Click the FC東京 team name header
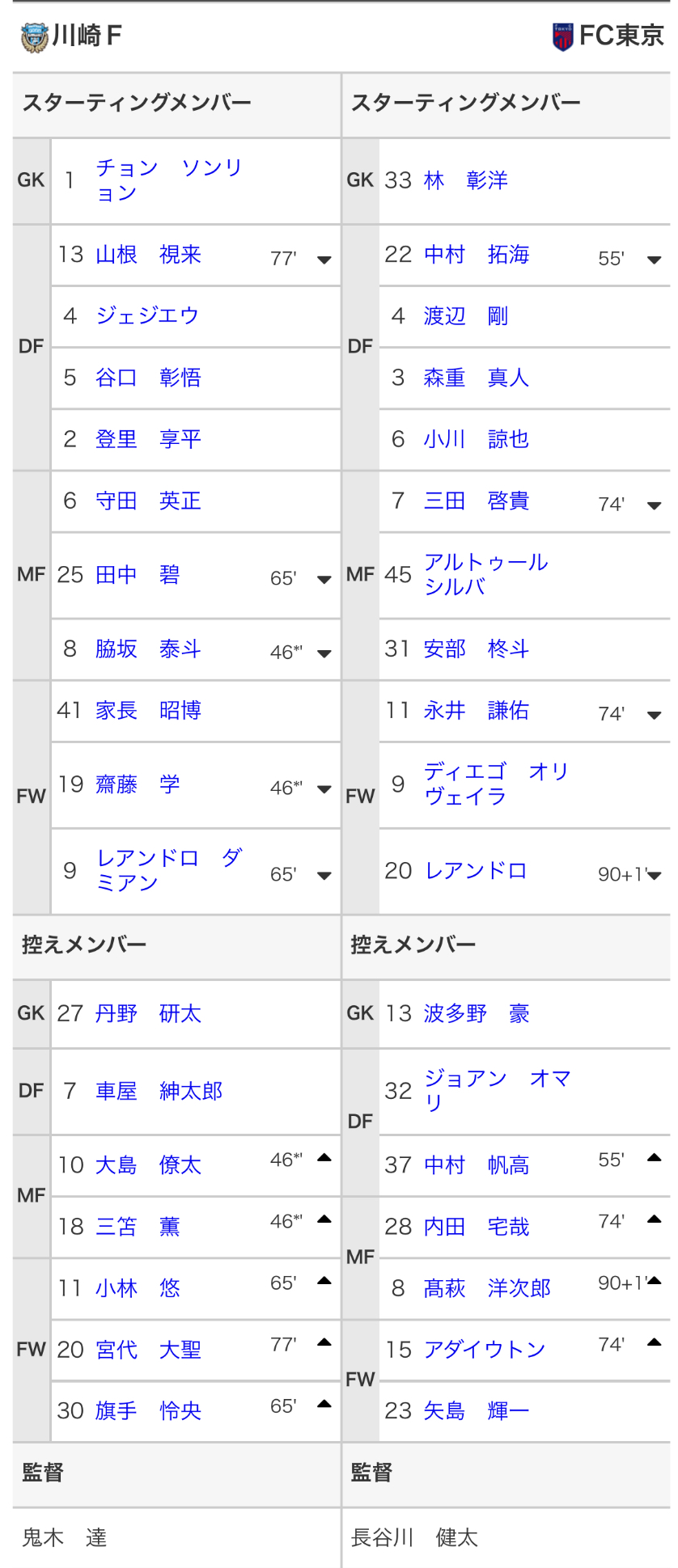Image resolution: width=678 pixels, height=1568 pixels. [x=621, y=36]
